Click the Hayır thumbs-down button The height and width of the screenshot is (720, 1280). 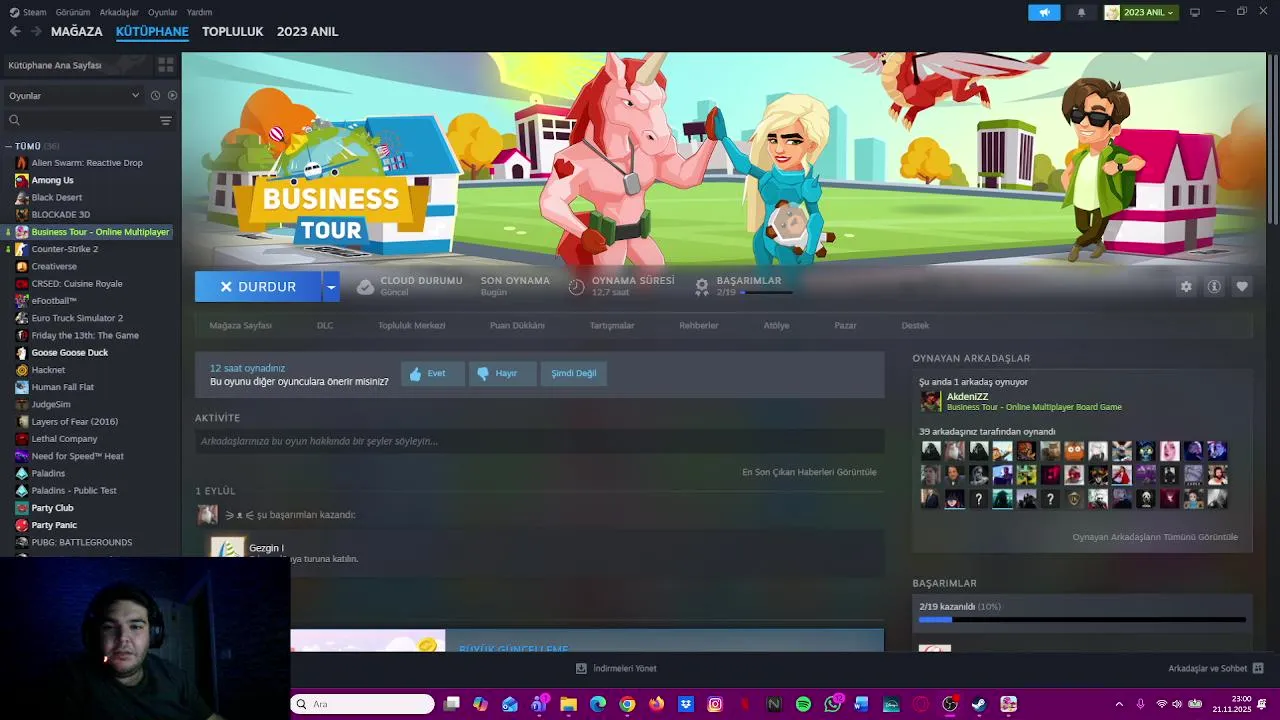point(503,373)
